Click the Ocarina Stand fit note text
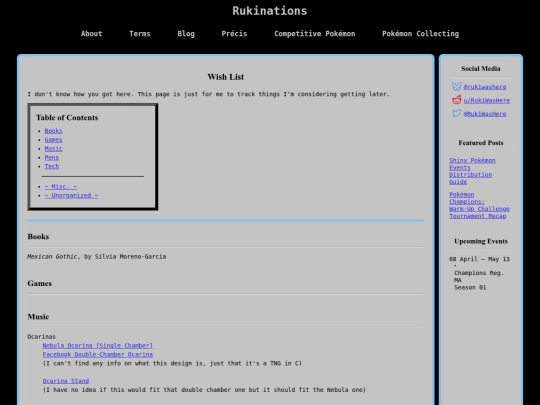The height and width of the screenshot is (405, 540). 204,390
